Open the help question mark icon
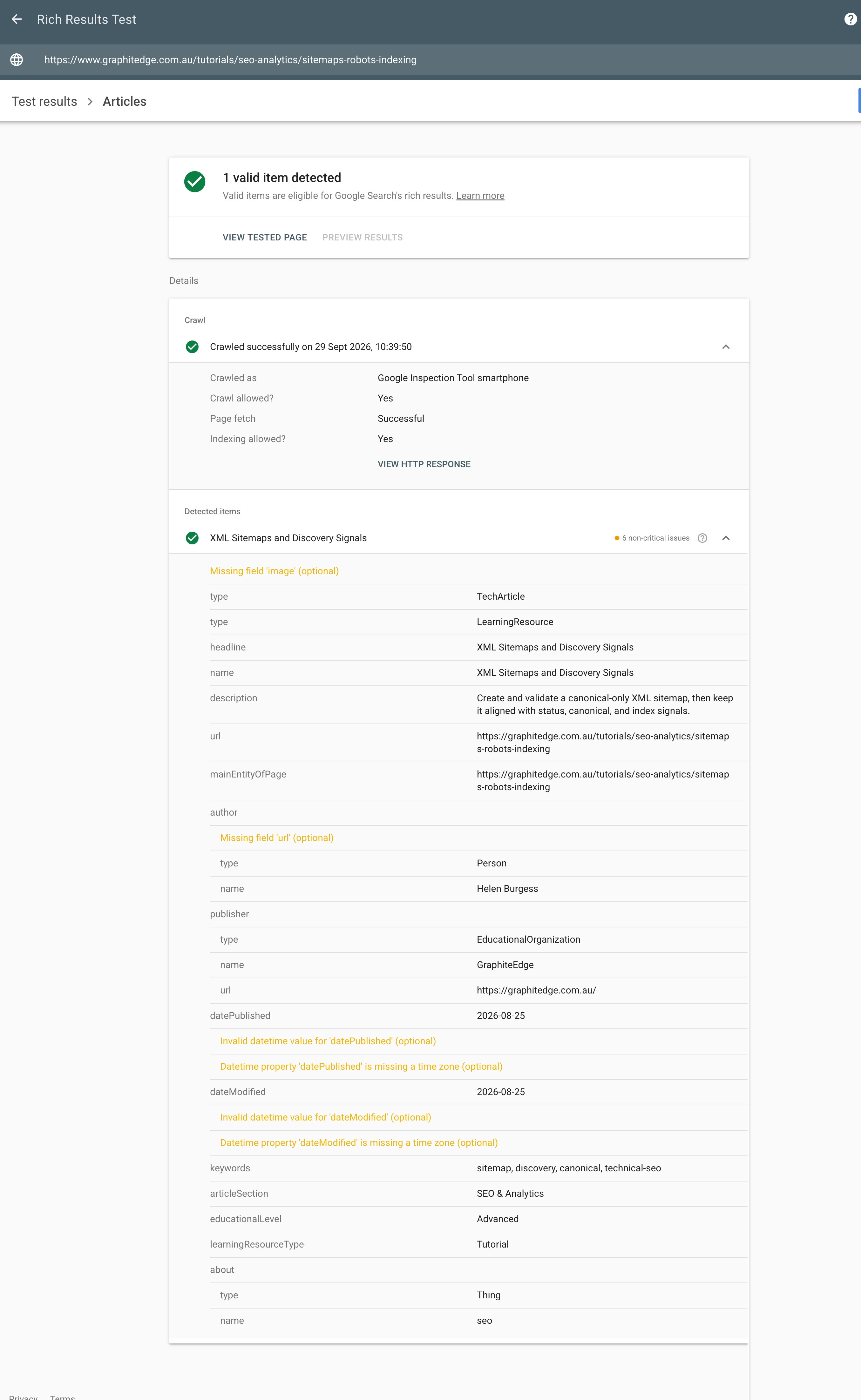Screen dimensions: 861x1400 pyautogui.click(x=850, y=19)
